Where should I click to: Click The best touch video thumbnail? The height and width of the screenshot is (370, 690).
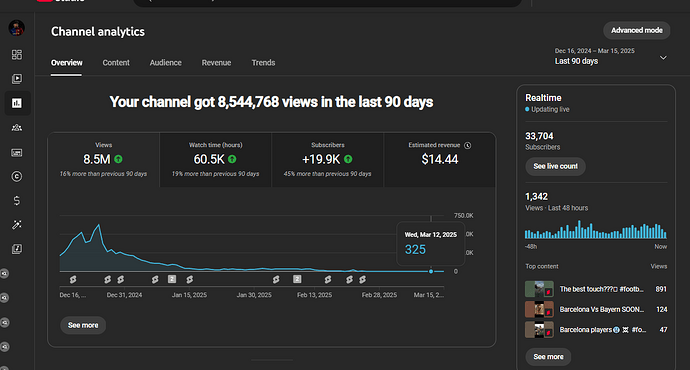[539, 289]
